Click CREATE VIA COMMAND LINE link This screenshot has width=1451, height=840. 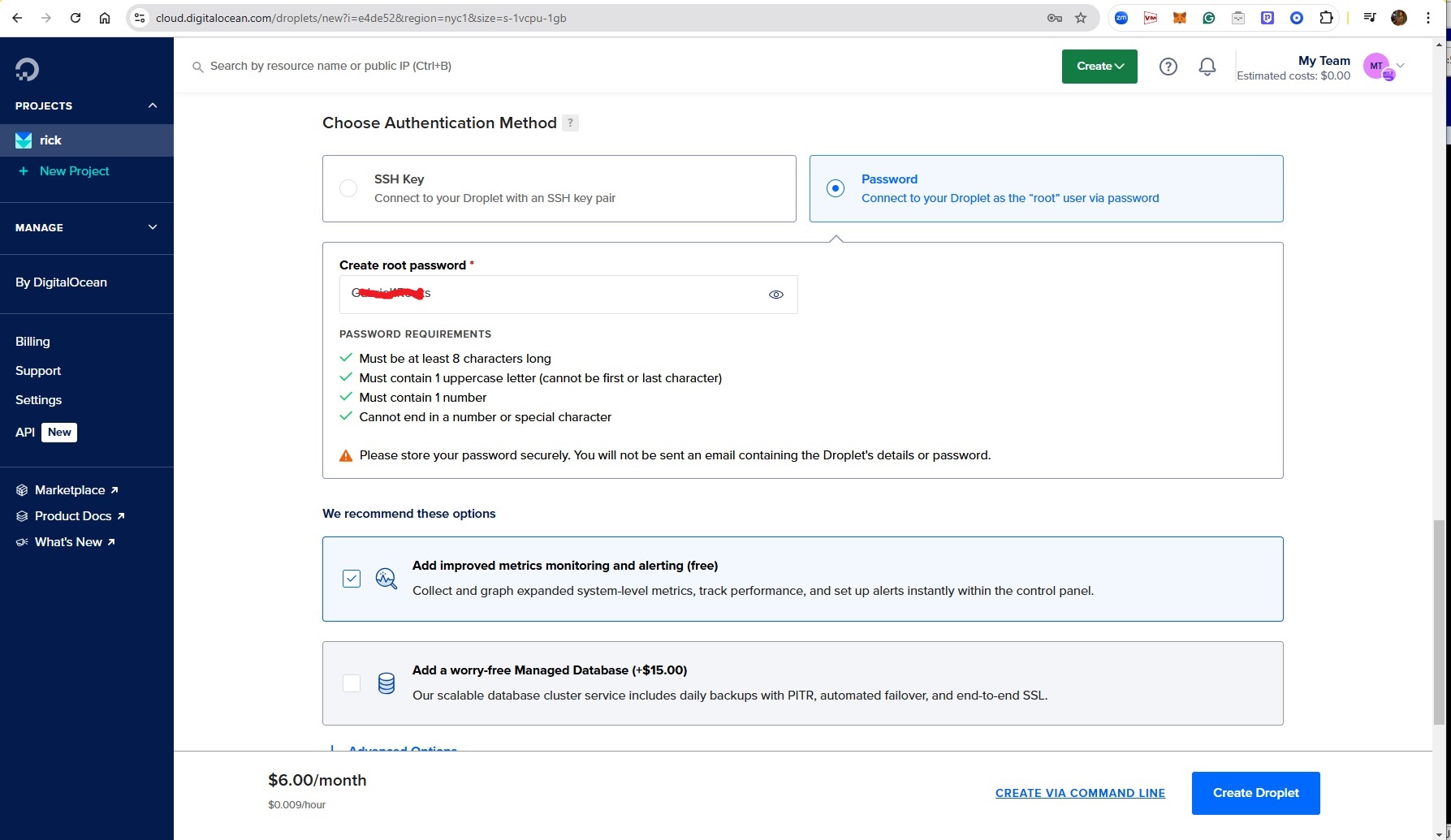pos(1080,793)
